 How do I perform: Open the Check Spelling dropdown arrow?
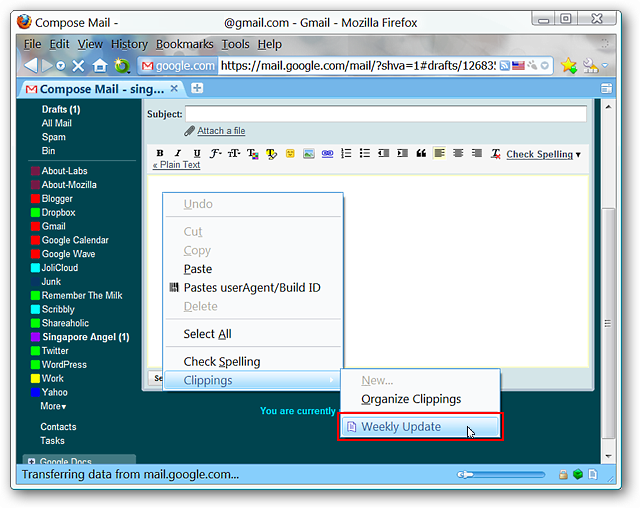pyautogui.click(x=578, y=155)
